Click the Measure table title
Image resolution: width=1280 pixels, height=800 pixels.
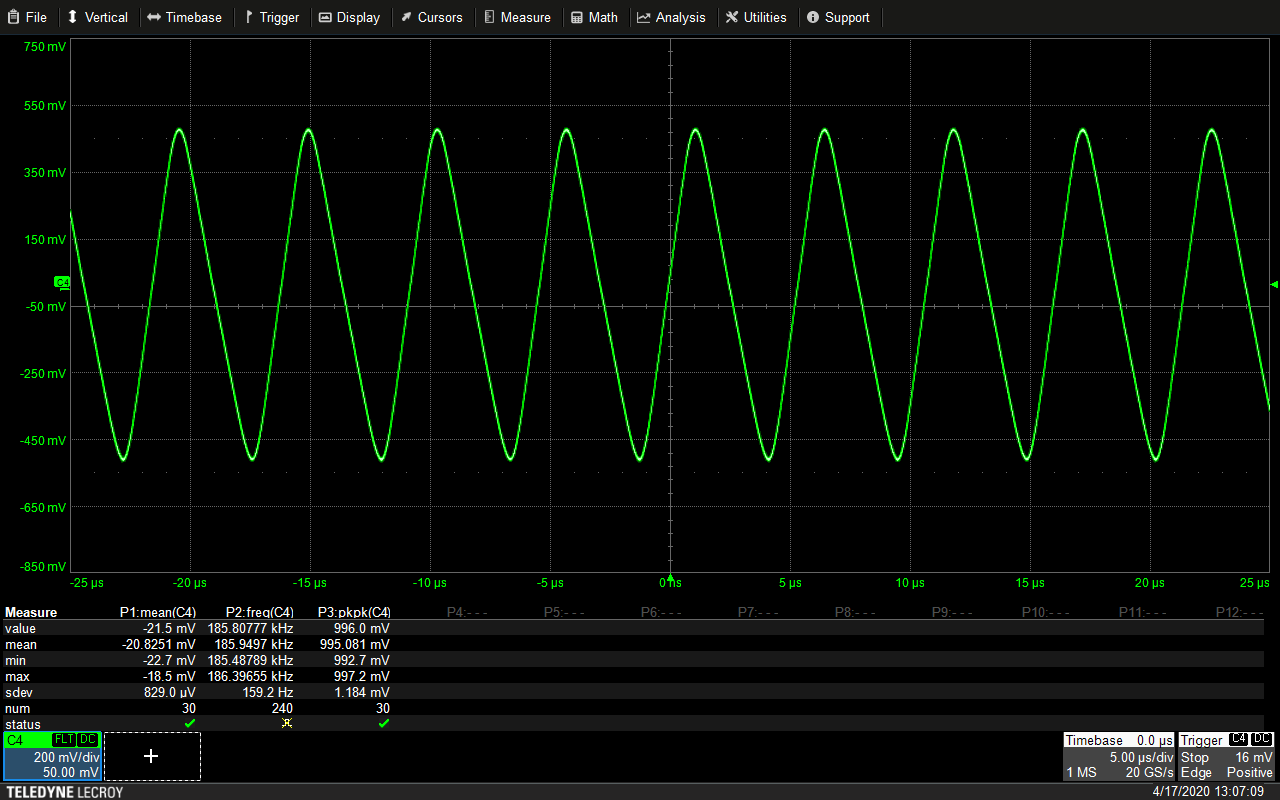[31, 612]
